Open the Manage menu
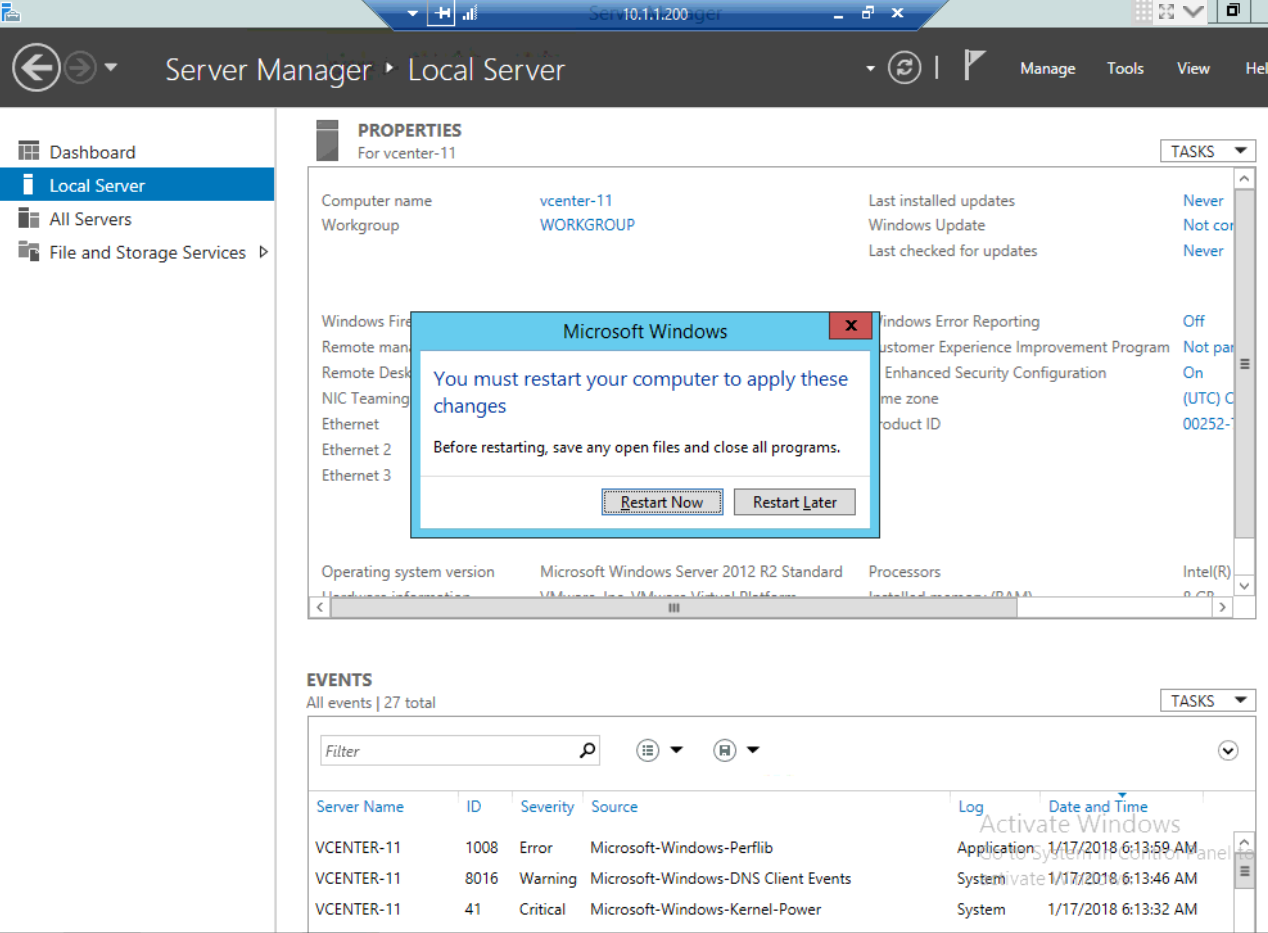The height and width of the screenshot is (933, 1268). click(x=1047, y=68)
